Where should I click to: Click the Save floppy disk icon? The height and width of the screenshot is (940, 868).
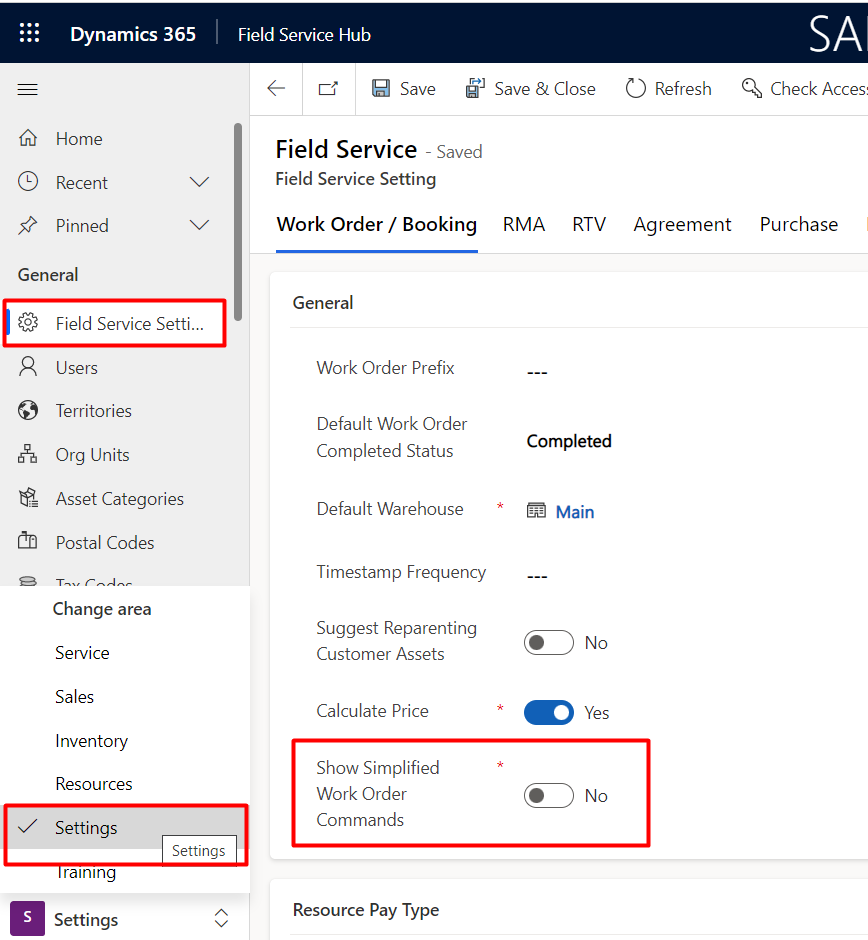point(381,89)
